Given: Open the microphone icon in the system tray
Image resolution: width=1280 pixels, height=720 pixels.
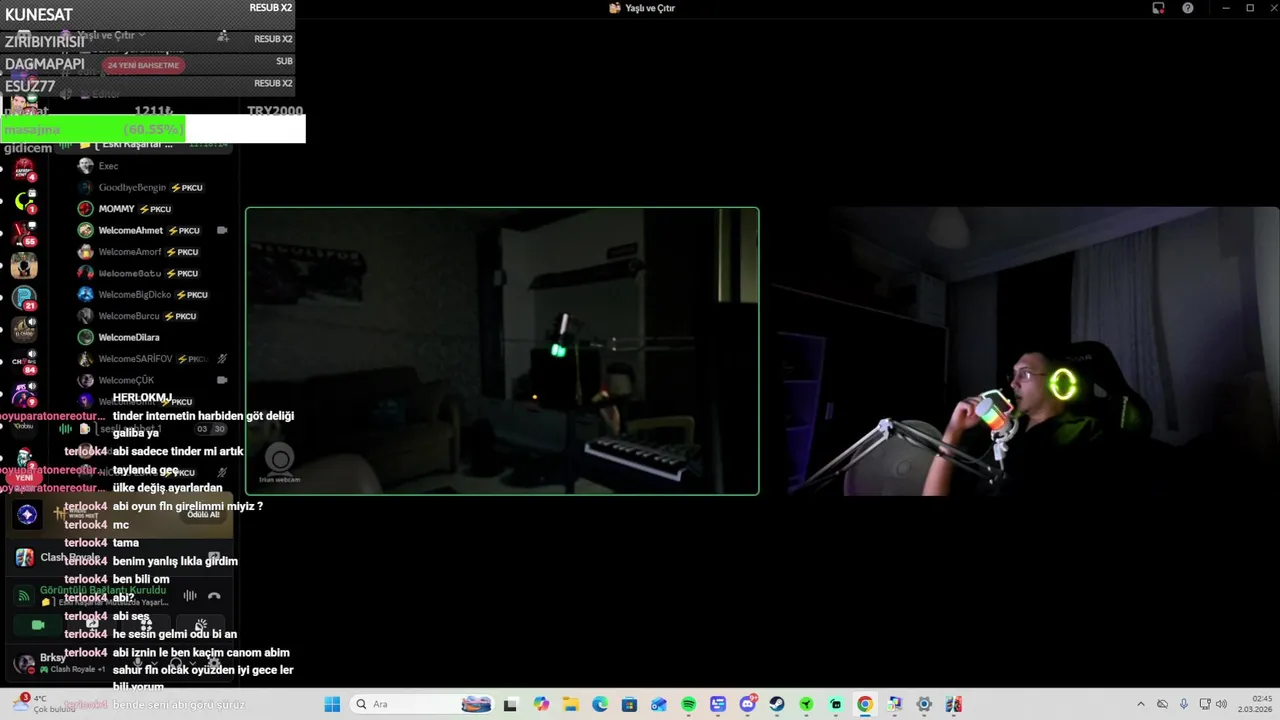Looking at the screenshot, I should pyautogui.click(x=1184, y=704).
